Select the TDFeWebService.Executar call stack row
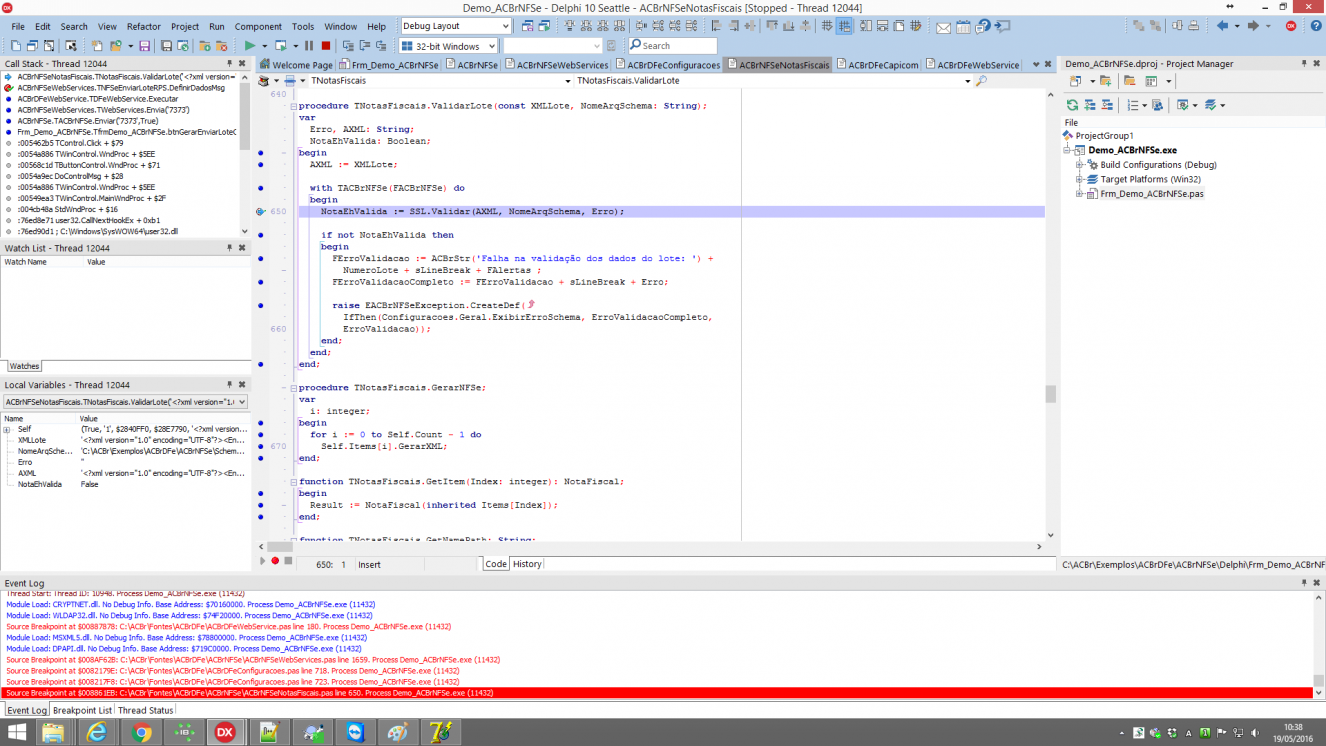1326x746 pixels. click(121, 99)
